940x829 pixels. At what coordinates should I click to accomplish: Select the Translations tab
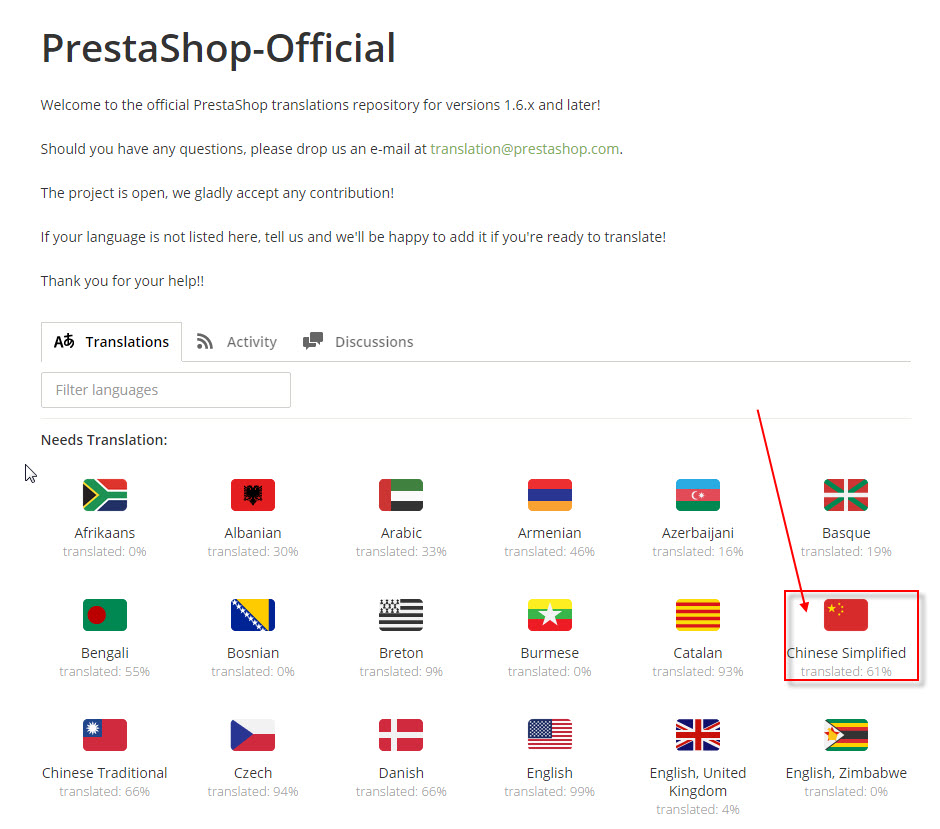click(x=112, y=342)
